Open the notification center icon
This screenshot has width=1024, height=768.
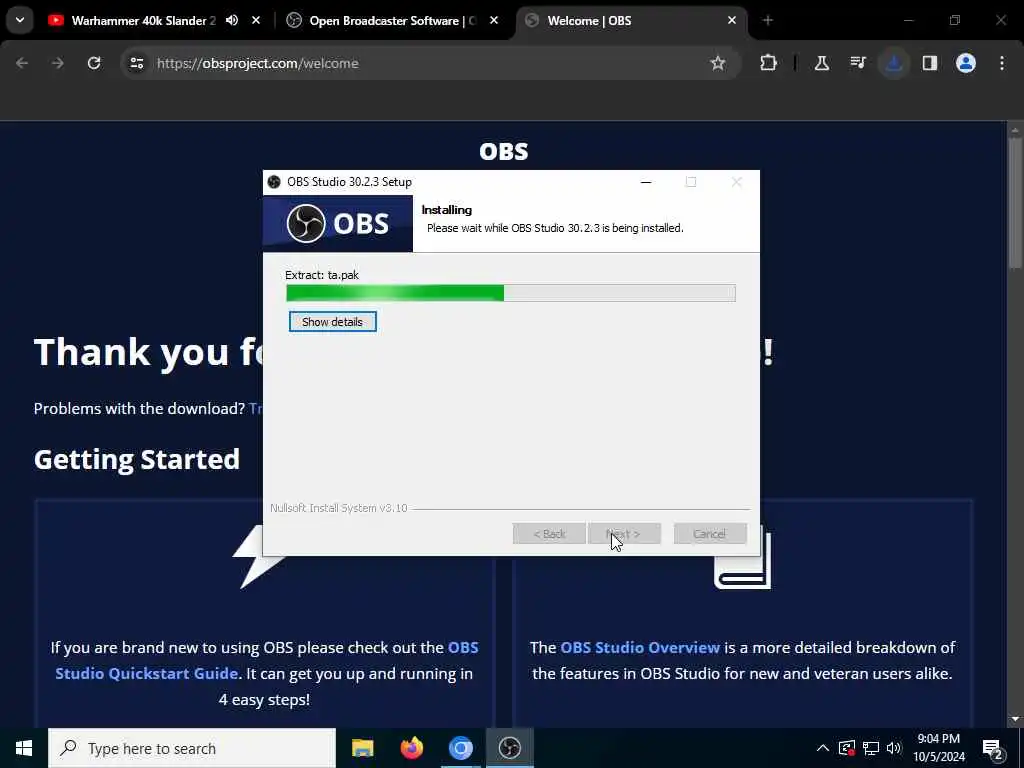coord(993,748)
